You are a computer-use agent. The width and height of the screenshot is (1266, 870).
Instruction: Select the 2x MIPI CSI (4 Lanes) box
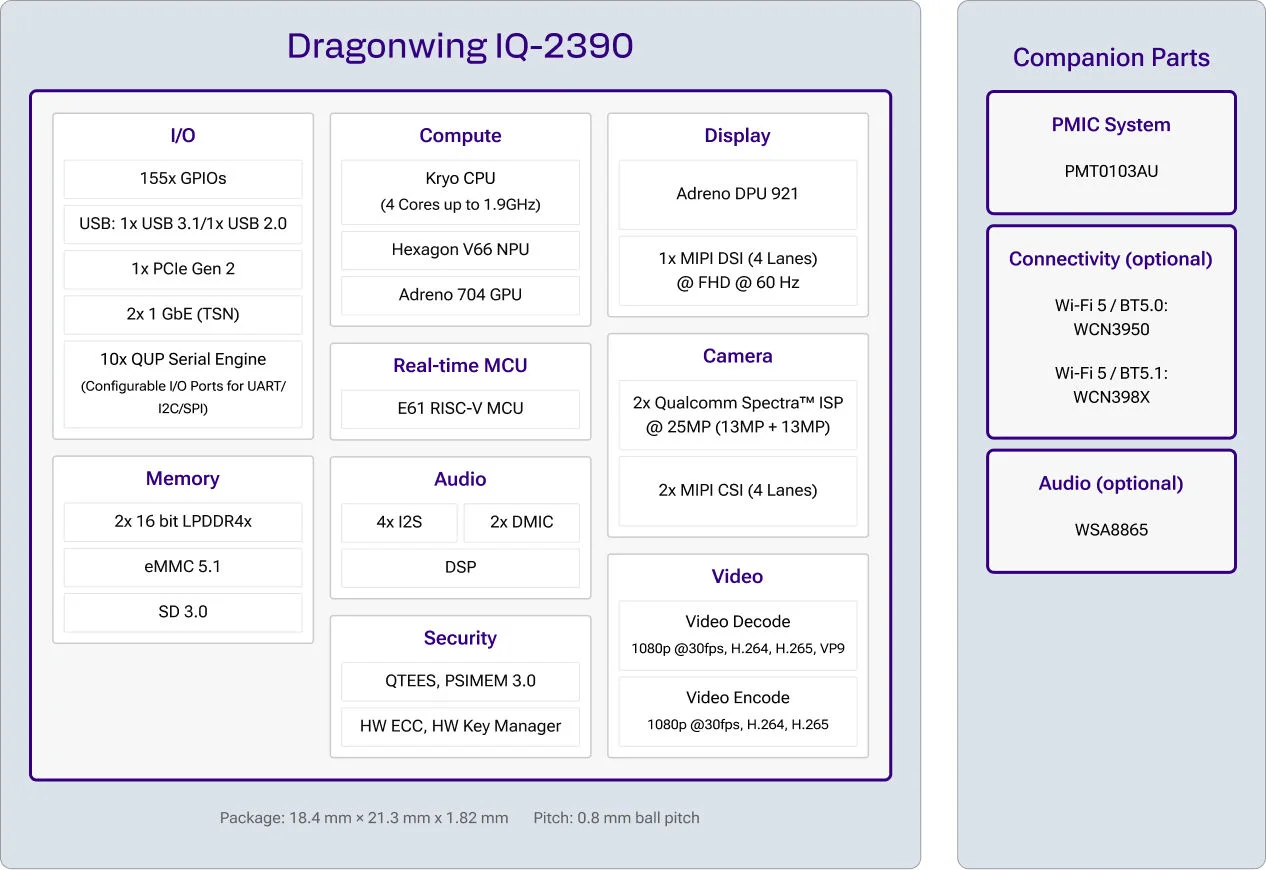point(738,491)
